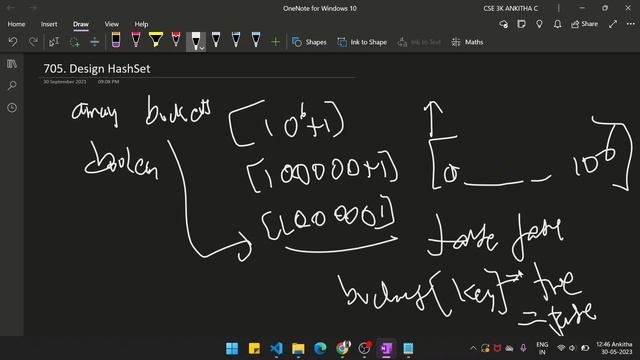Image resolution: width=640 pixels, height=360 pixels.
Task: Open Microsoft Edge from the taskbar
Action: point(320,348)
